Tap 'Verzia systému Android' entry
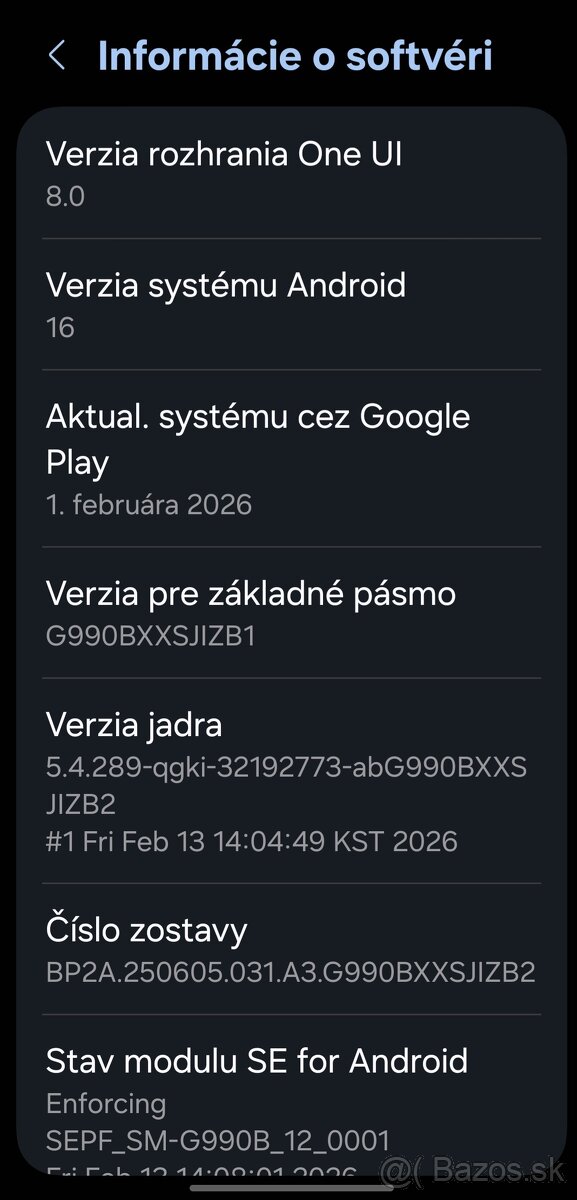This screenshot has width=577, height=1200. 227,285
